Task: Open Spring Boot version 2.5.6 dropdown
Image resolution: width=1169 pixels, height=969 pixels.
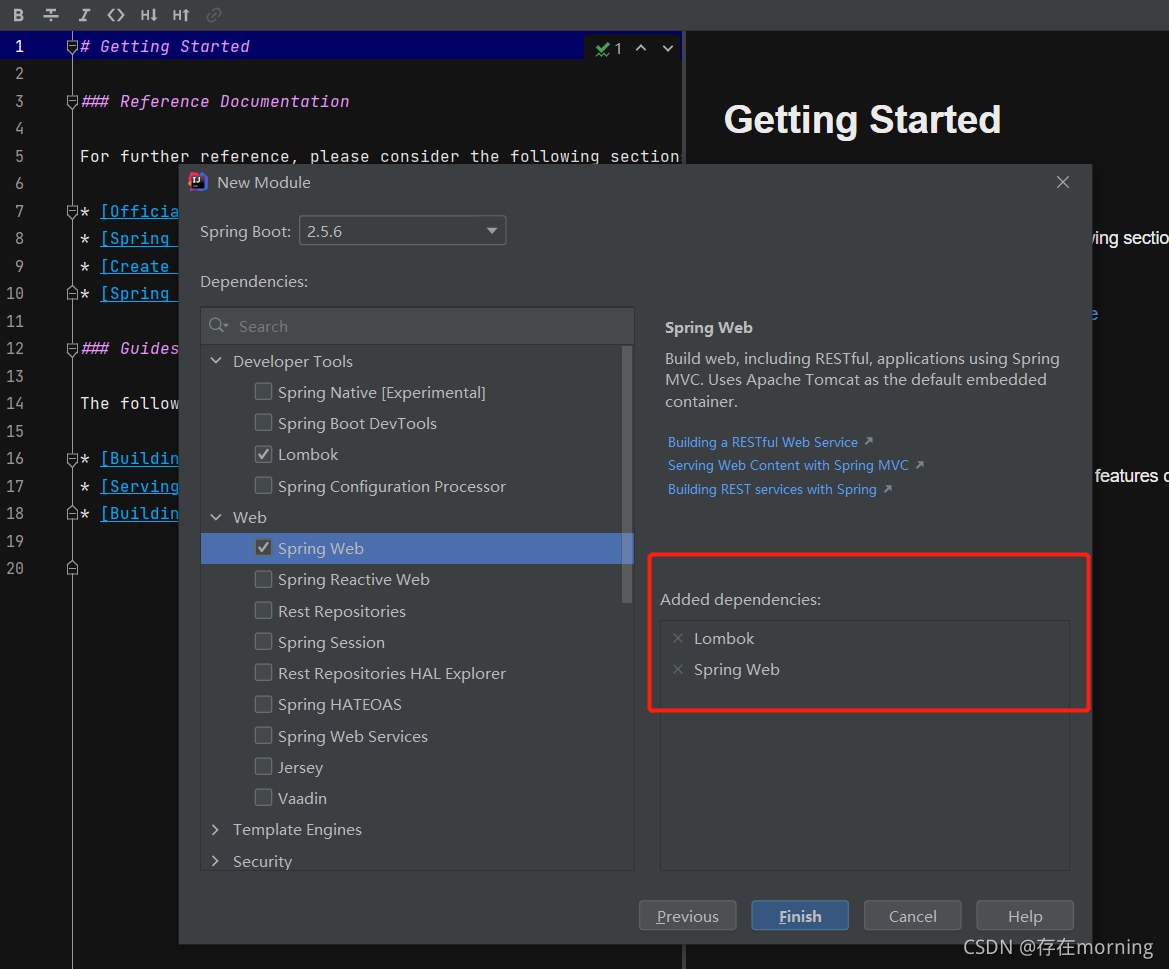Action: click(403, 230)
